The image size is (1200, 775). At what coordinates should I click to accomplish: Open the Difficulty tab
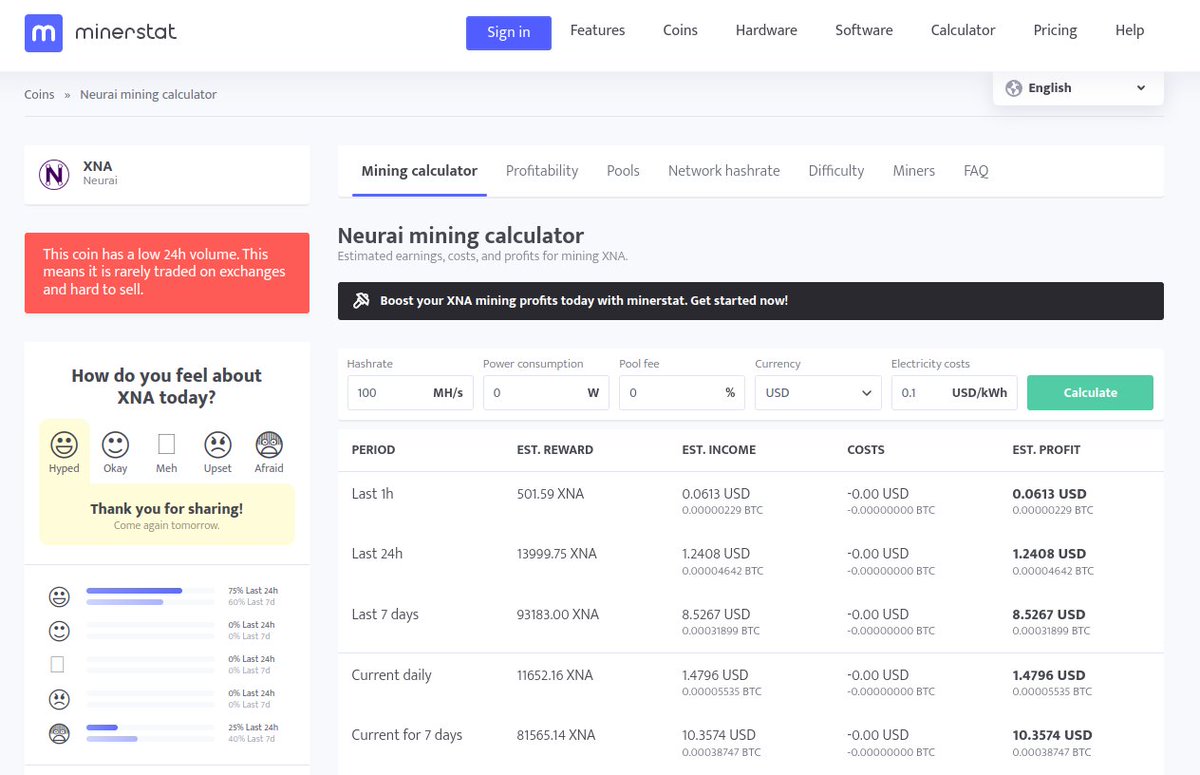coord(836,171)
